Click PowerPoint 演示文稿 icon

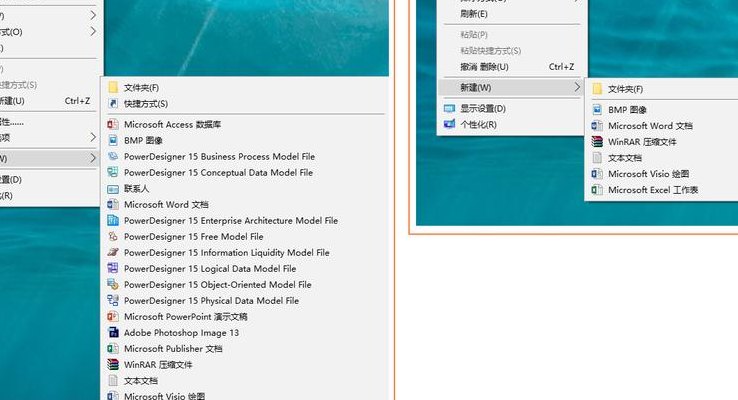click(x=113, y=316)
